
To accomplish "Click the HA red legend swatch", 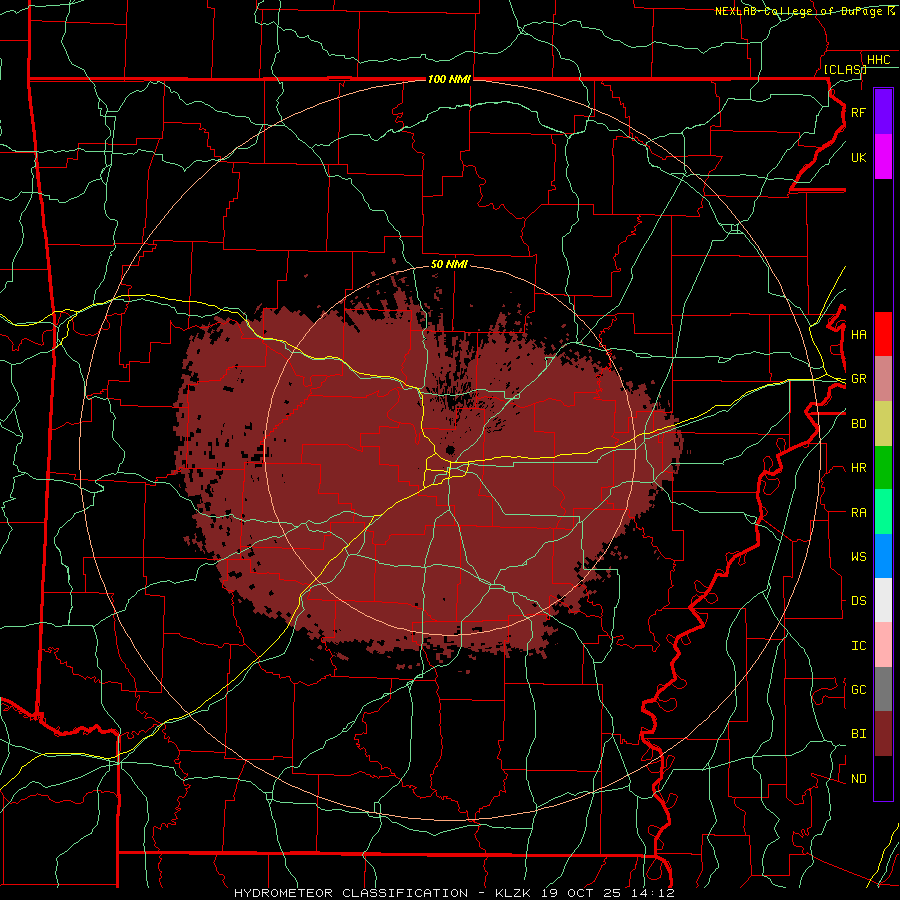I will [x=883, y=334].
